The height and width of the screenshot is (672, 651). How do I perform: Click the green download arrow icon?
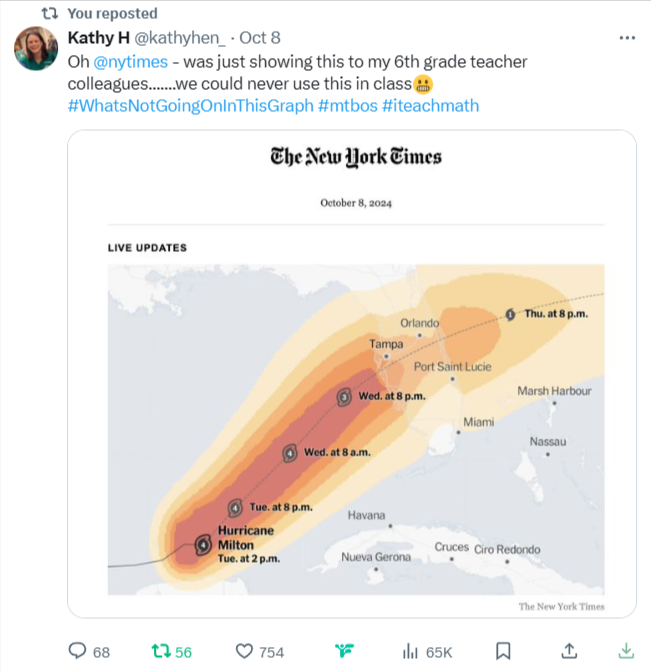click(626, 651)
